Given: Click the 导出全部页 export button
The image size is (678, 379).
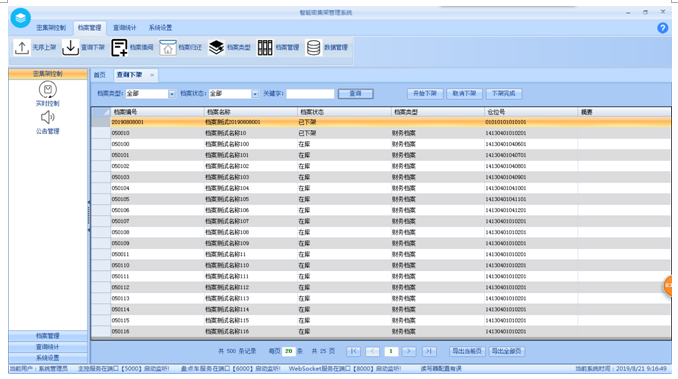Looking at the screenshot, I should pos(507,351).
